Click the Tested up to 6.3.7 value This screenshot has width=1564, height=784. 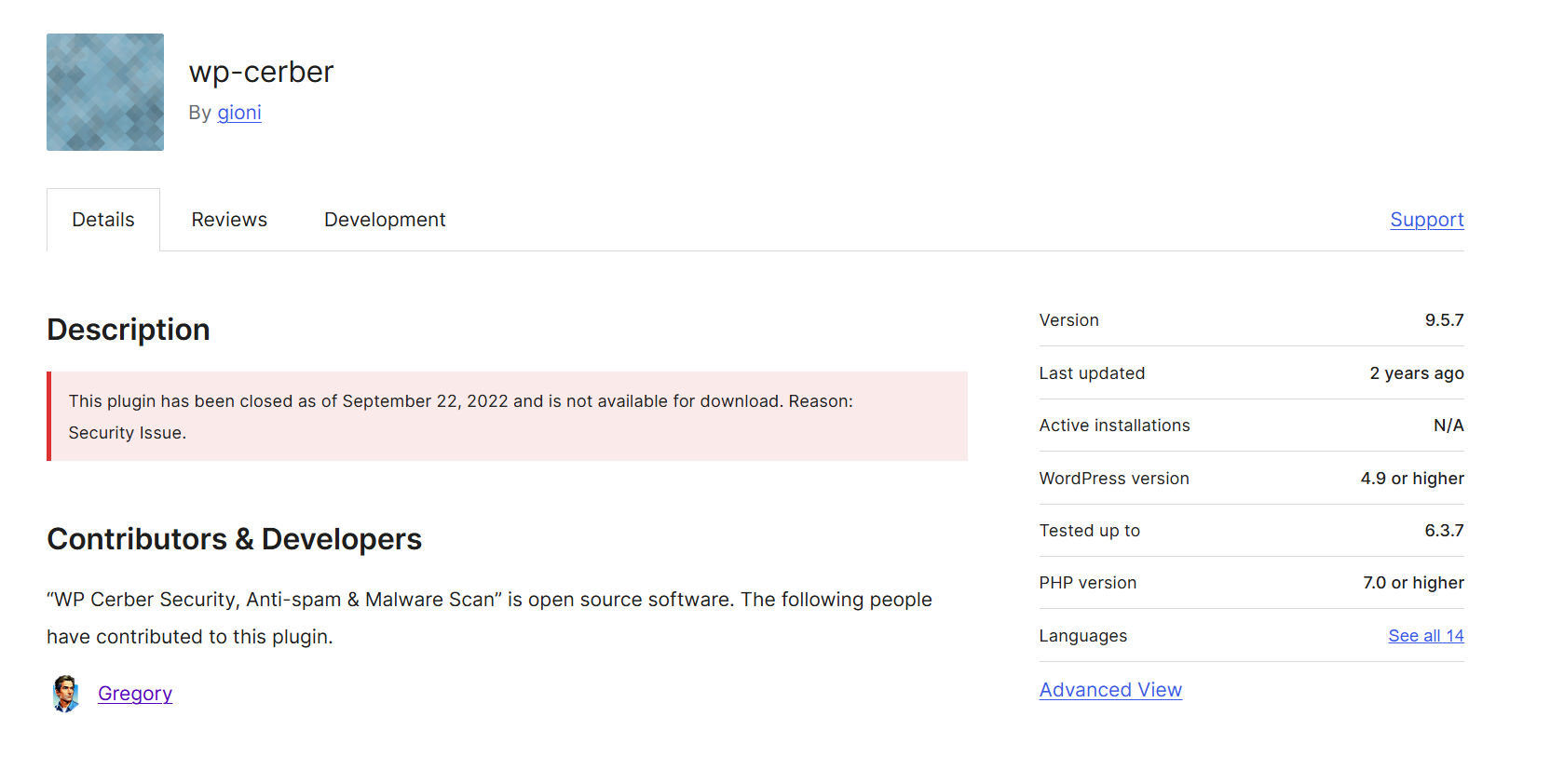click(1444, 531)
